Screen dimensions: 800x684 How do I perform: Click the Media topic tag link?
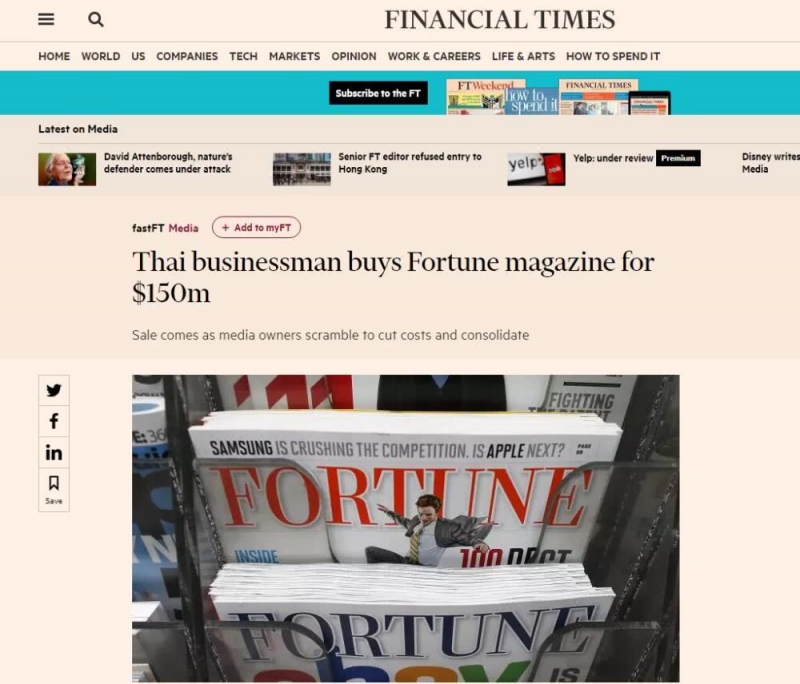click(x=183, y=228)
